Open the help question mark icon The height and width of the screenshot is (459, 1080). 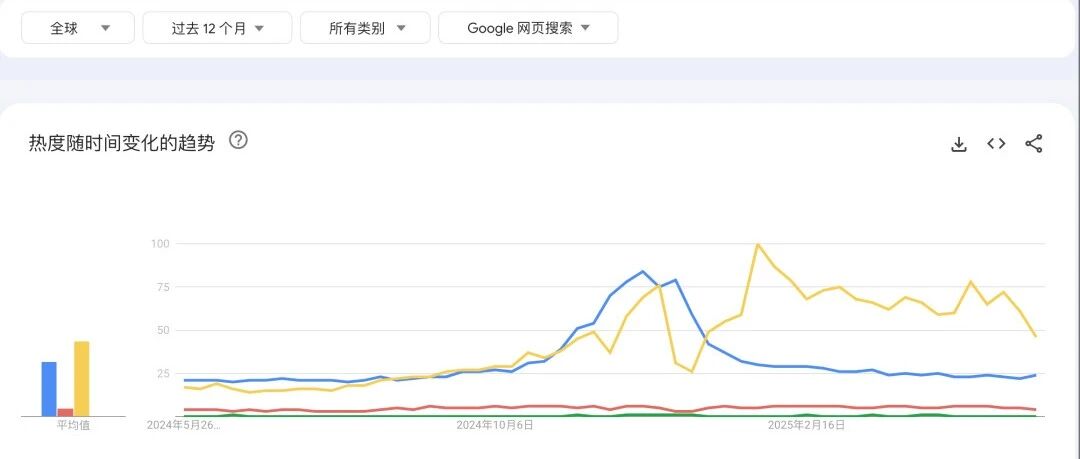click(238, 141)
